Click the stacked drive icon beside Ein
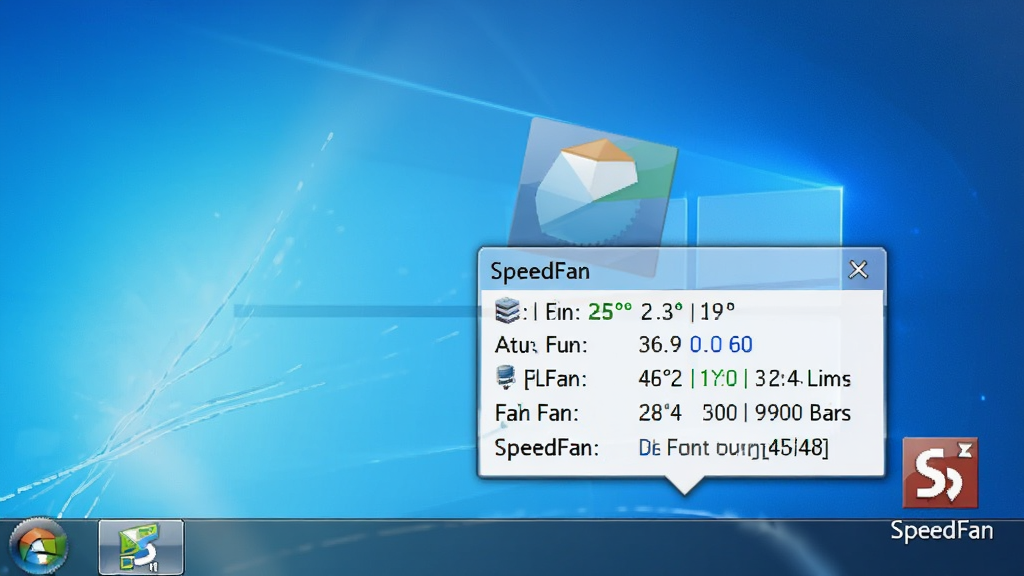Viewport: 1024px width, 576px height. (x=507, y=310)
